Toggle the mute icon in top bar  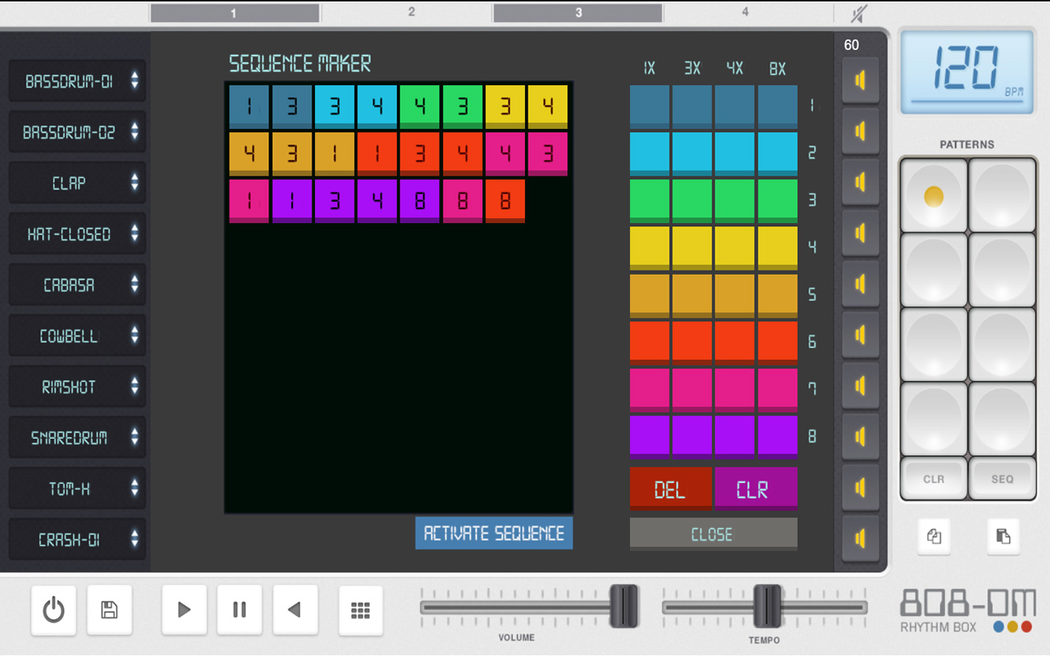pos(860,13)
